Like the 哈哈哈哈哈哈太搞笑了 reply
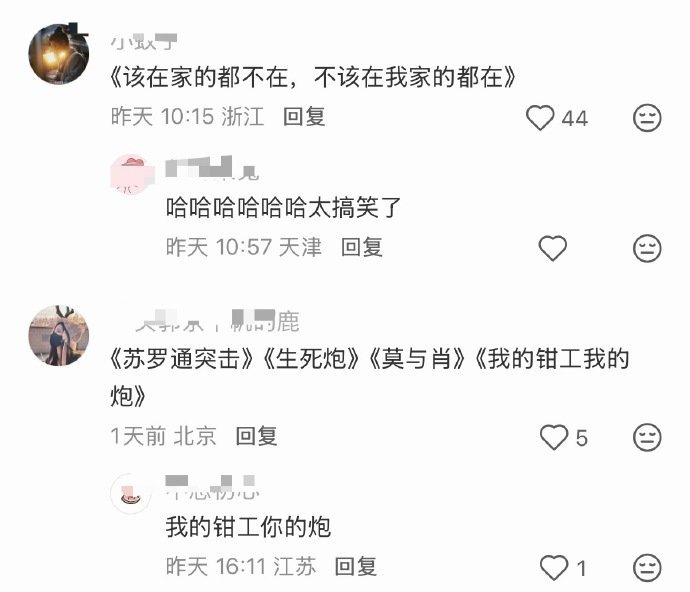The image size is (690, 592). (x=553, y=248)
